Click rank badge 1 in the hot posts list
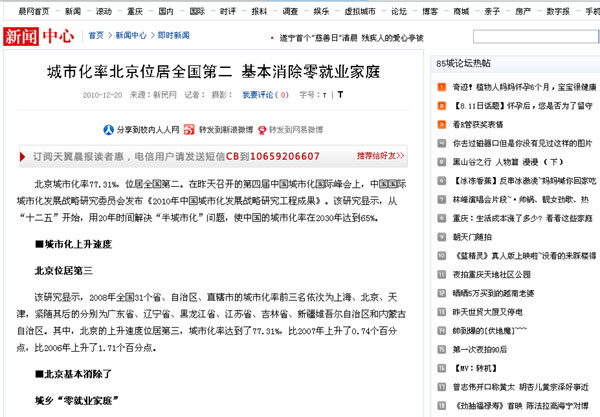This screenshot has width=600, height=417. pos(441,87)
